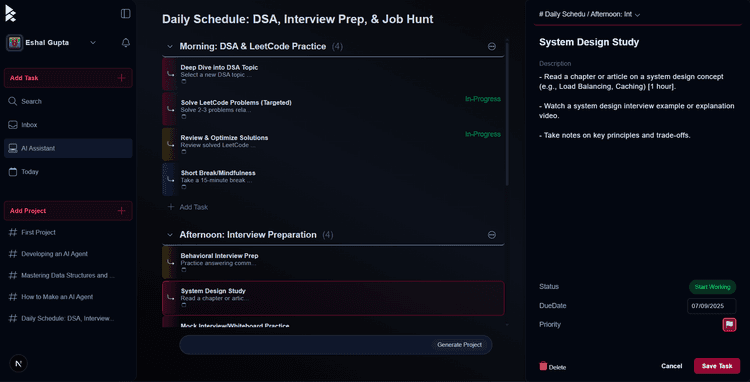Collapse Morning section with minus circle
Screen dimensions: 750x382
coord(491,46)
